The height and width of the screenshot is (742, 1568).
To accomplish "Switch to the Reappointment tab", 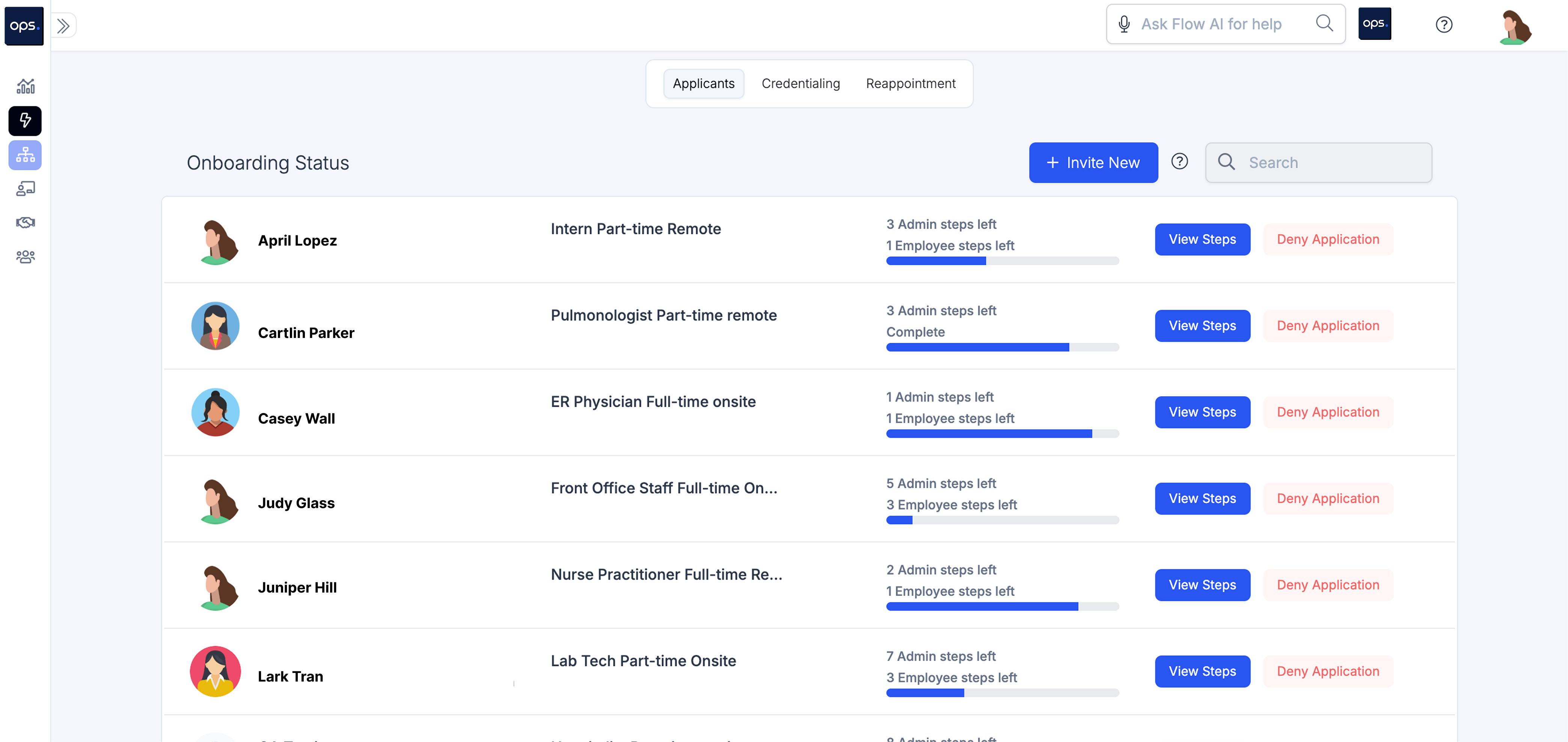I will tap(910, 83).
